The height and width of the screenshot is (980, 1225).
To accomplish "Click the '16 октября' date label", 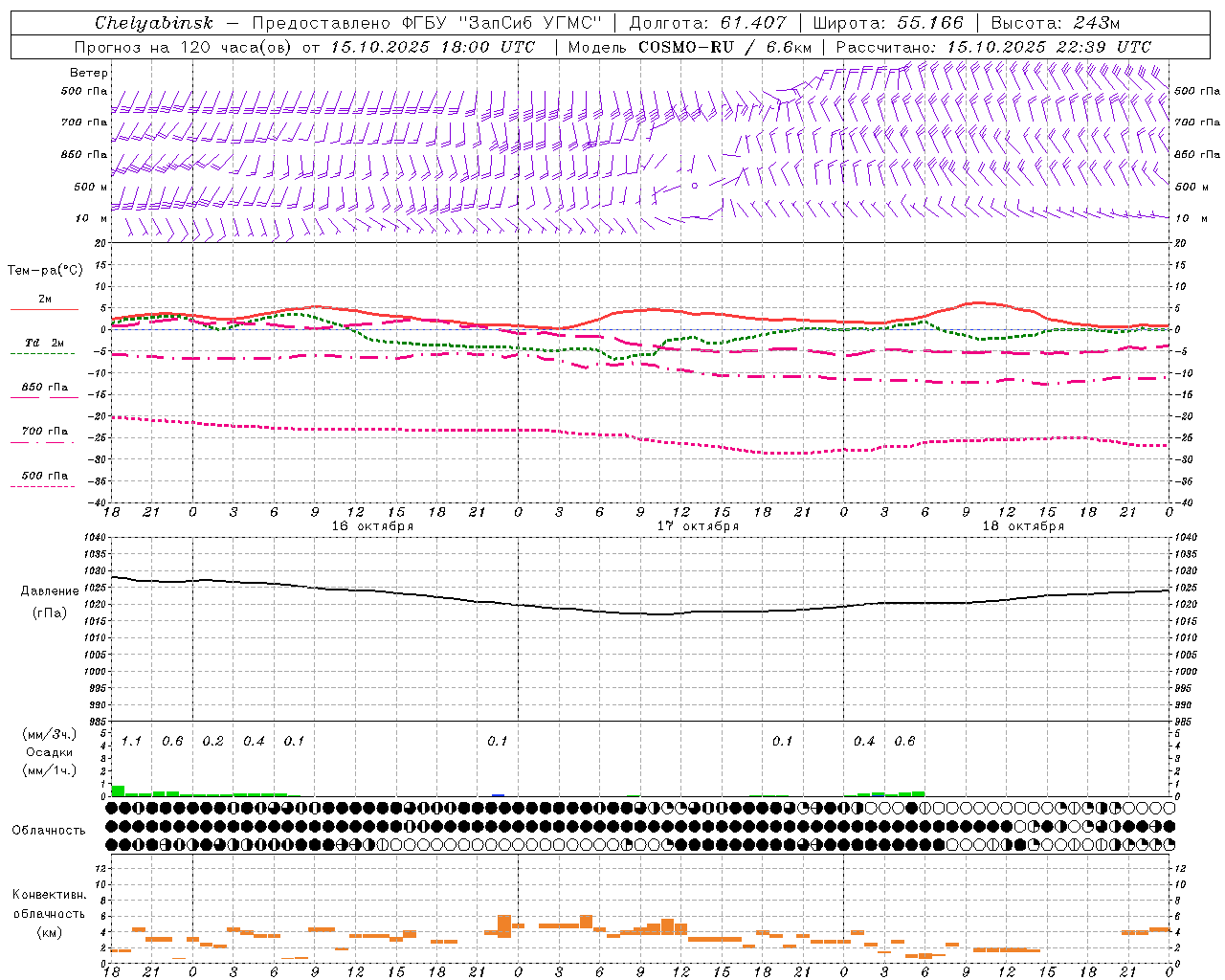I will coord(372,526).
